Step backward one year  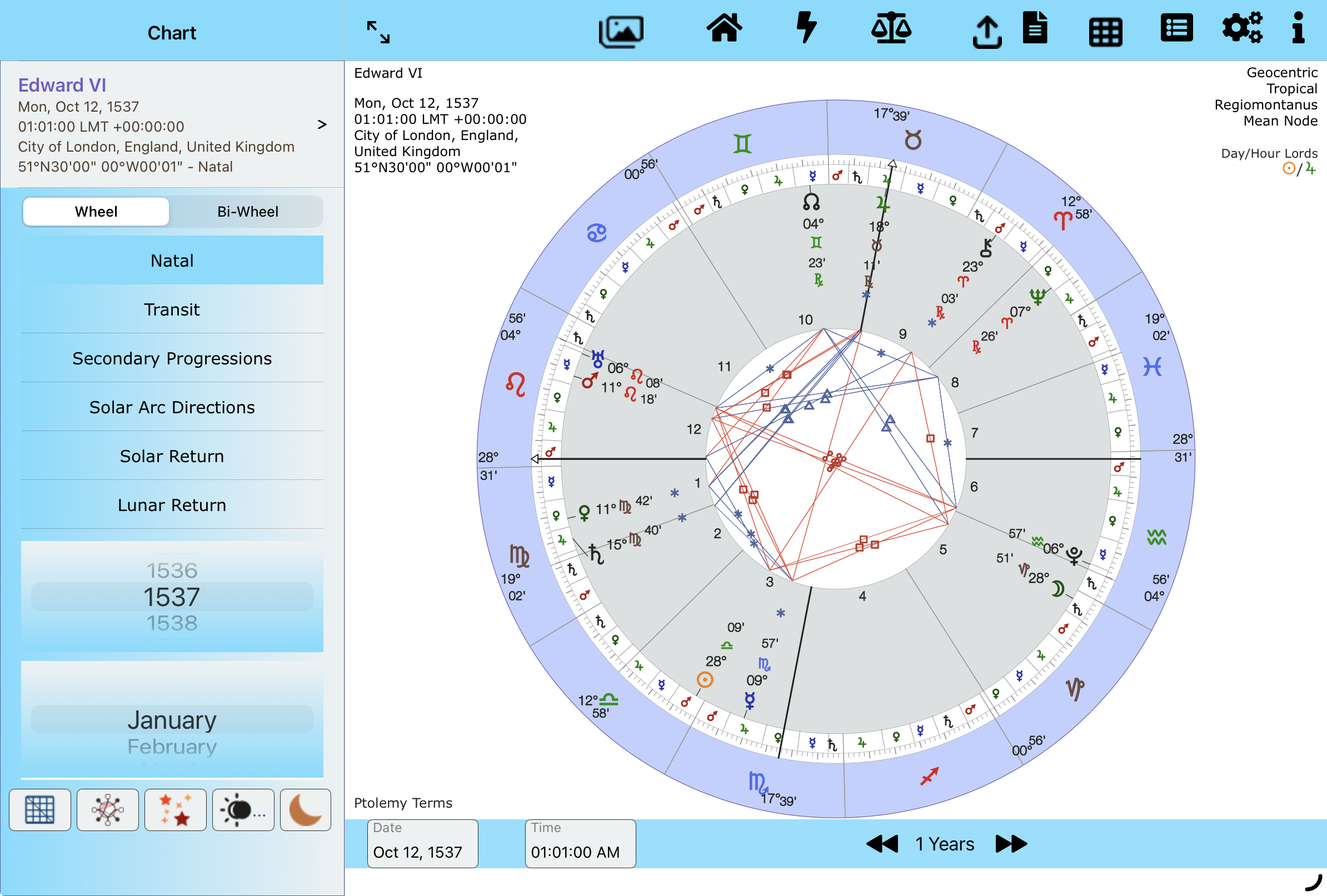coord(882,843)
